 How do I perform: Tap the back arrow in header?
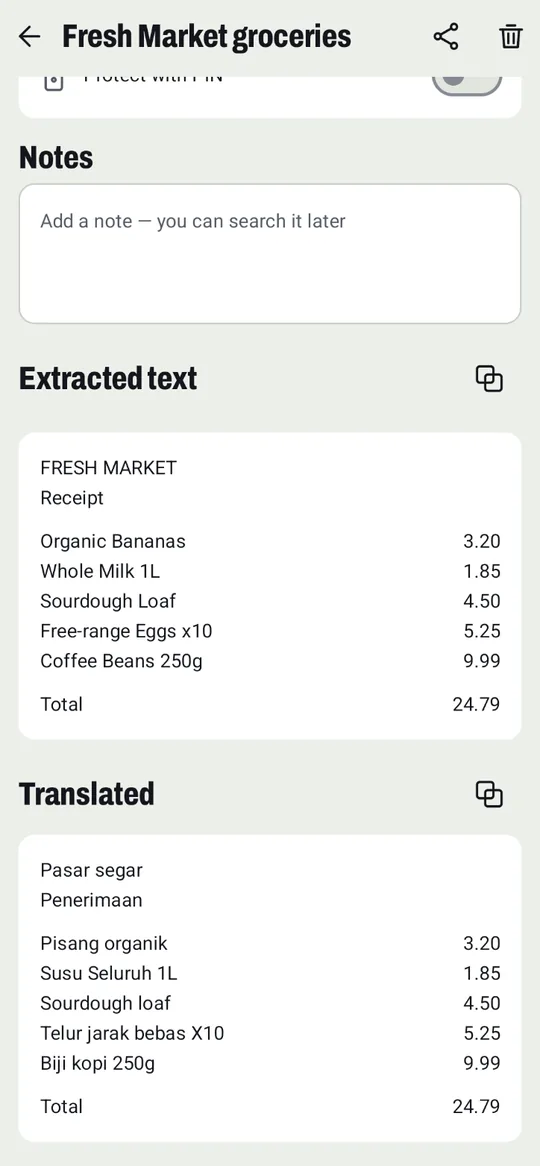click(29, 36)
